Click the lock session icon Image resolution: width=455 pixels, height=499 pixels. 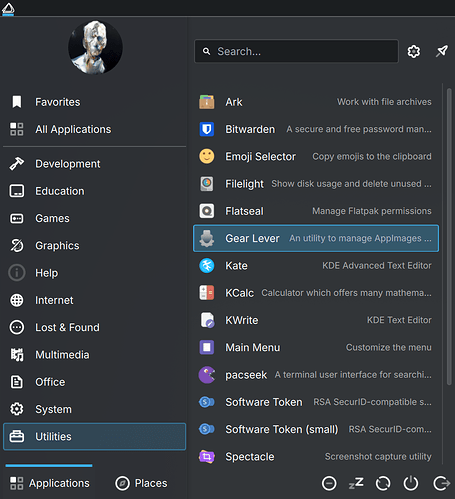tap(329, 483)
